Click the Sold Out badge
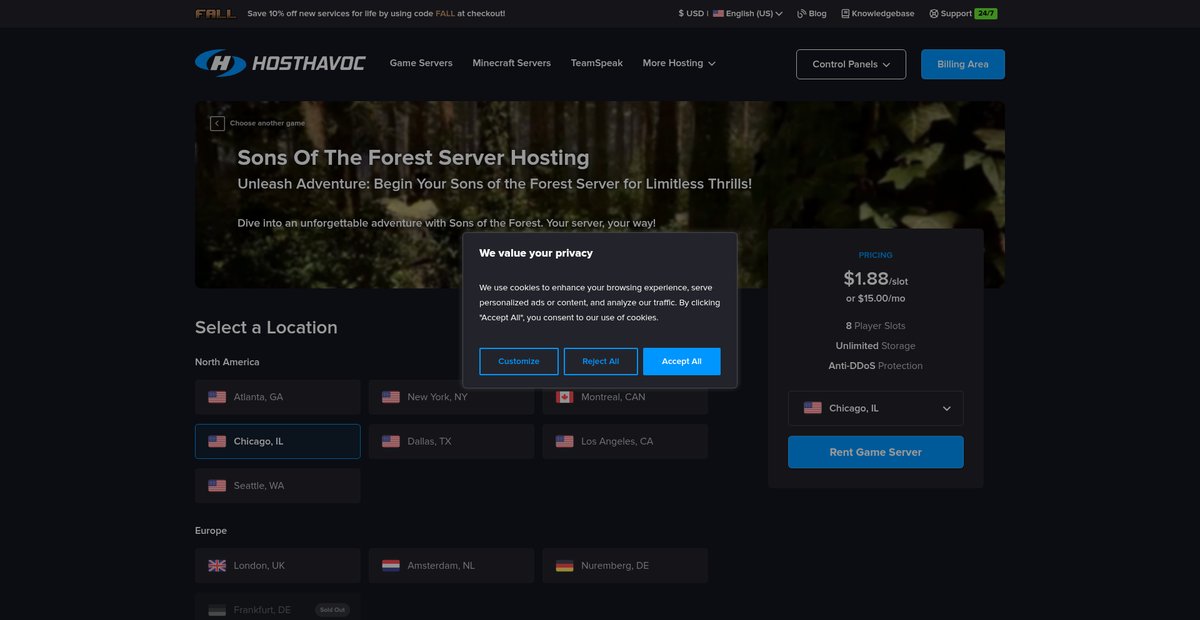The width and height of the screenshot is (1200, 620). [x=333, y=609]
